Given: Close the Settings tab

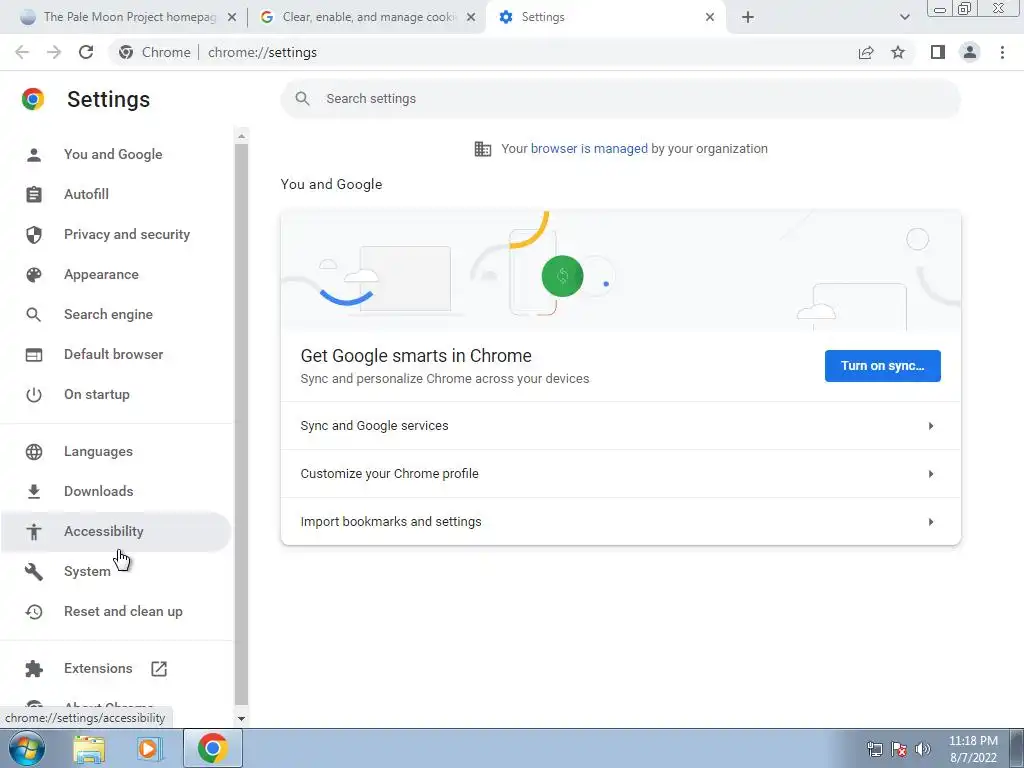Looking at the screenshot, I should point(710,17).
